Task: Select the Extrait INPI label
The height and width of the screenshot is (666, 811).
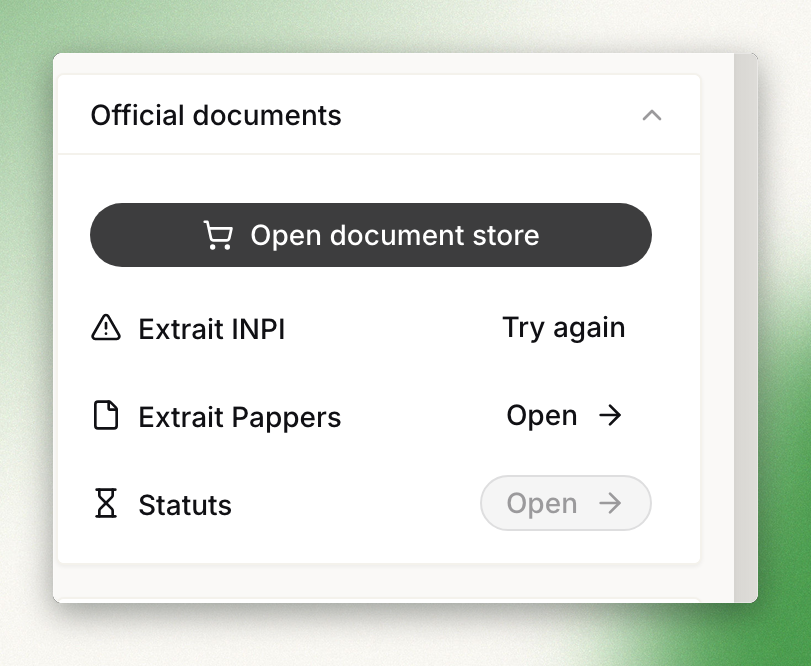Action: [212, 329]
